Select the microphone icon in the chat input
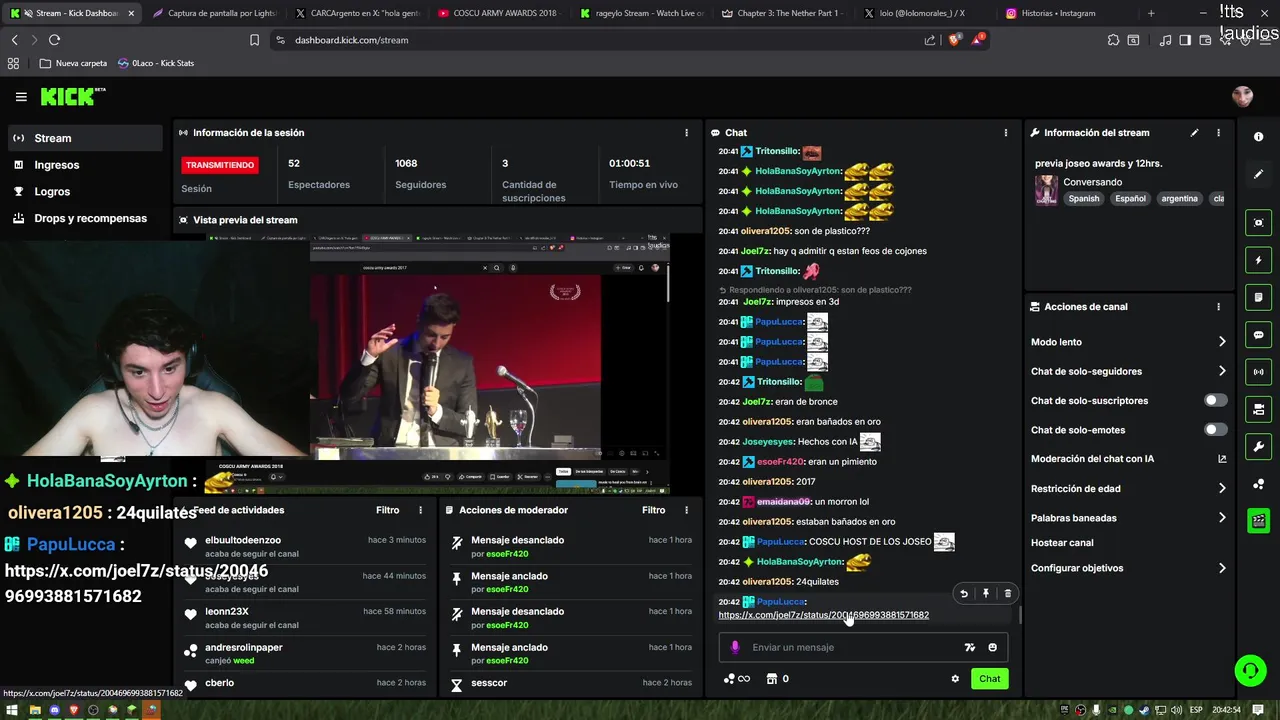The image size is (1280, 720). coord(735,647)
